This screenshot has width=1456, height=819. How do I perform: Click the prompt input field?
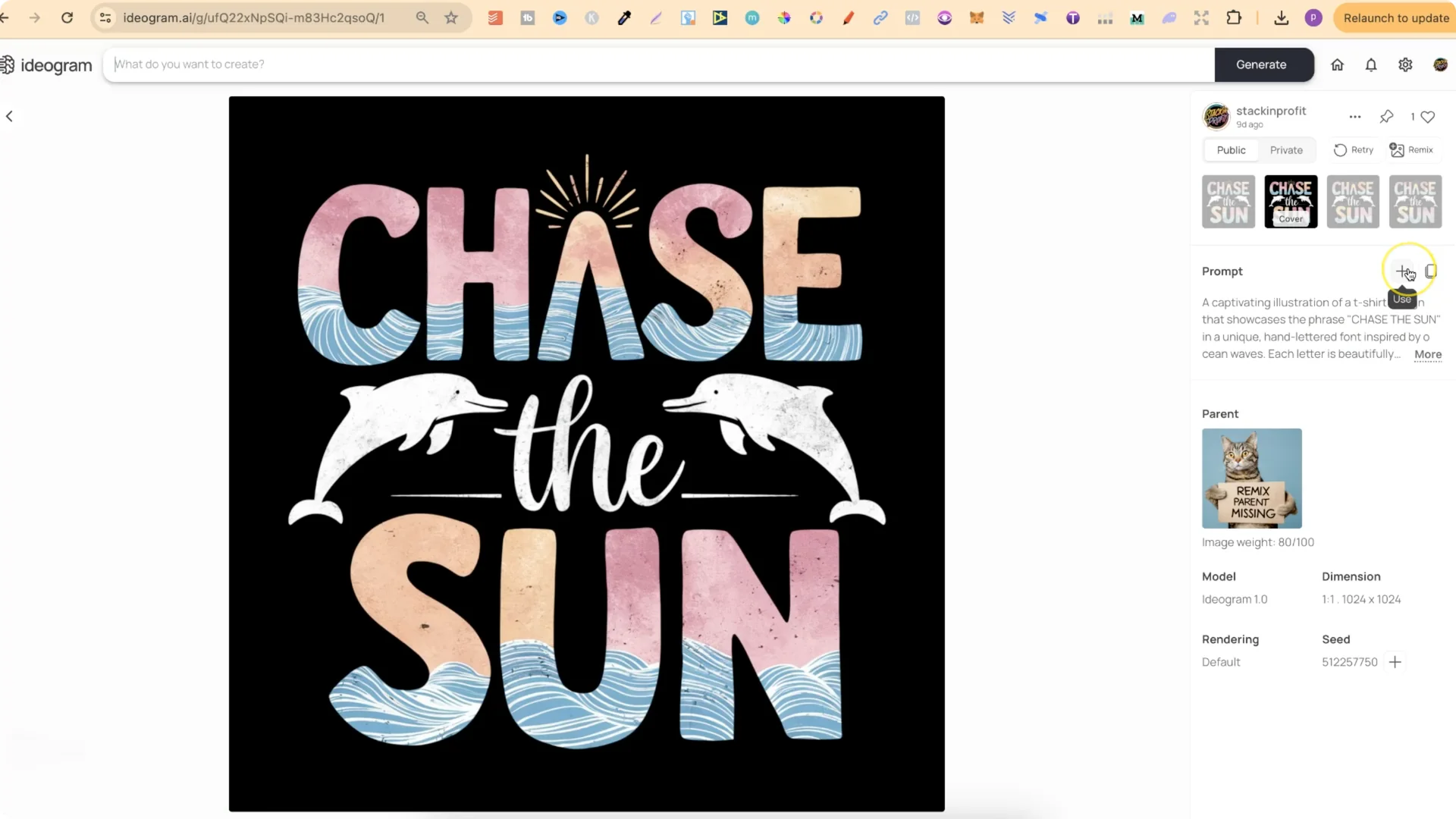[x=658, y=64]
